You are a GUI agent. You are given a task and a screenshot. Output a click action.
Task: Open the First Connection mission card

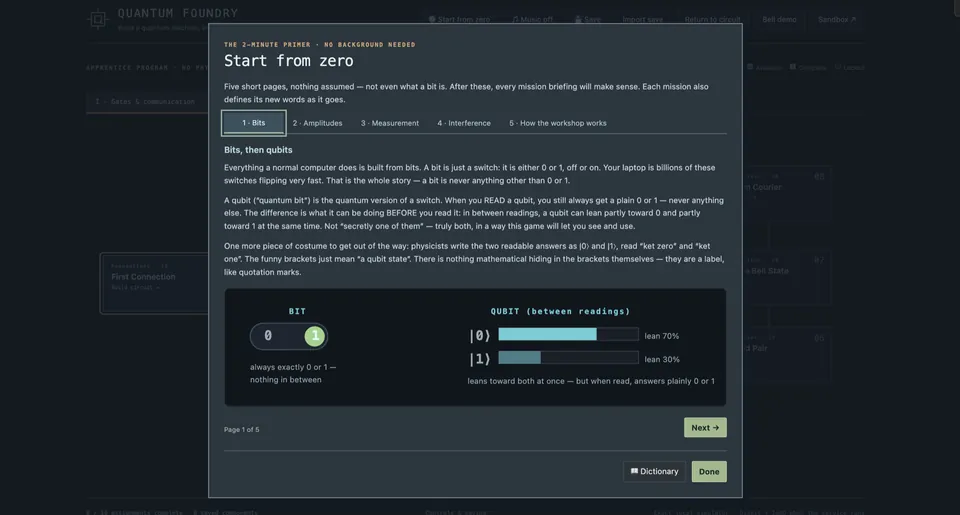click(154, 283)
